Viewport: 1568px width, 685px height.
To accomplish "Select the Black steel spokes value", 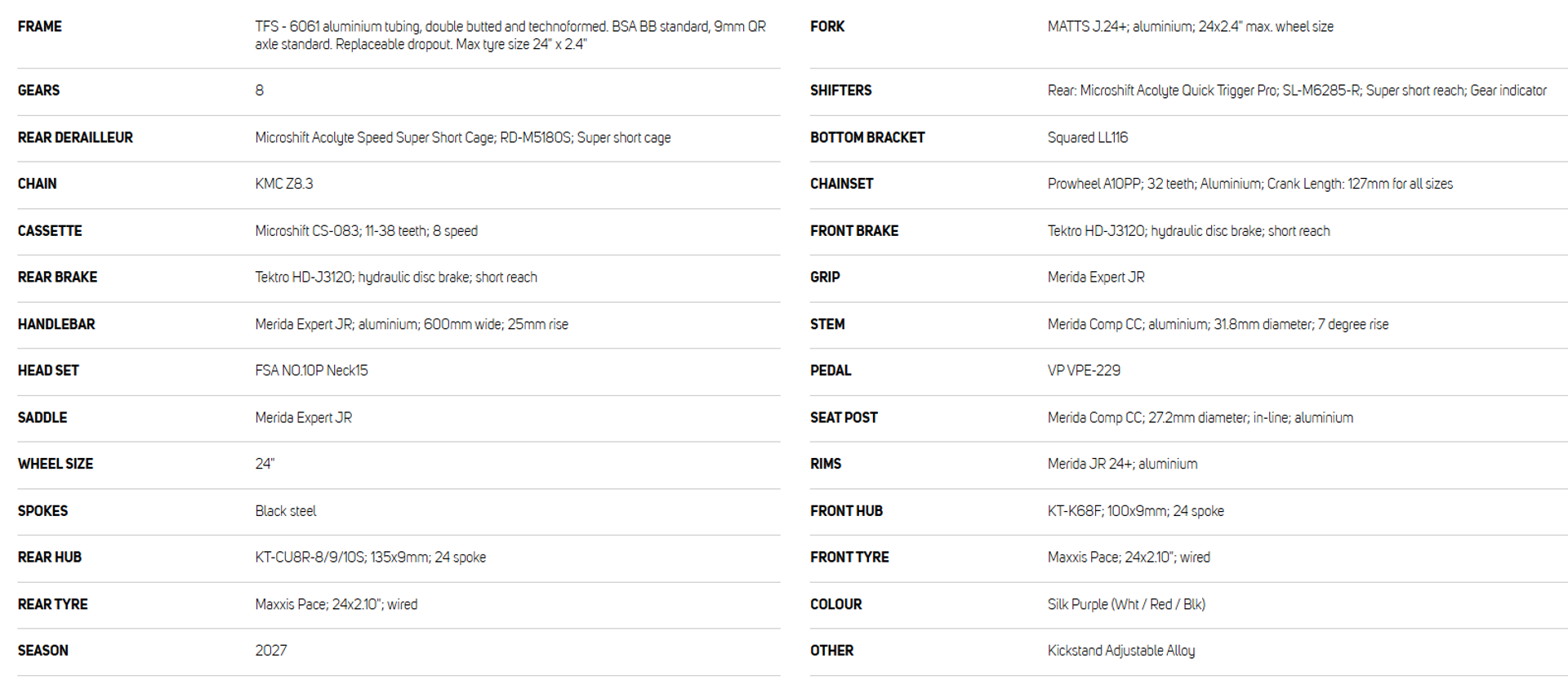I will click(285, 511).
